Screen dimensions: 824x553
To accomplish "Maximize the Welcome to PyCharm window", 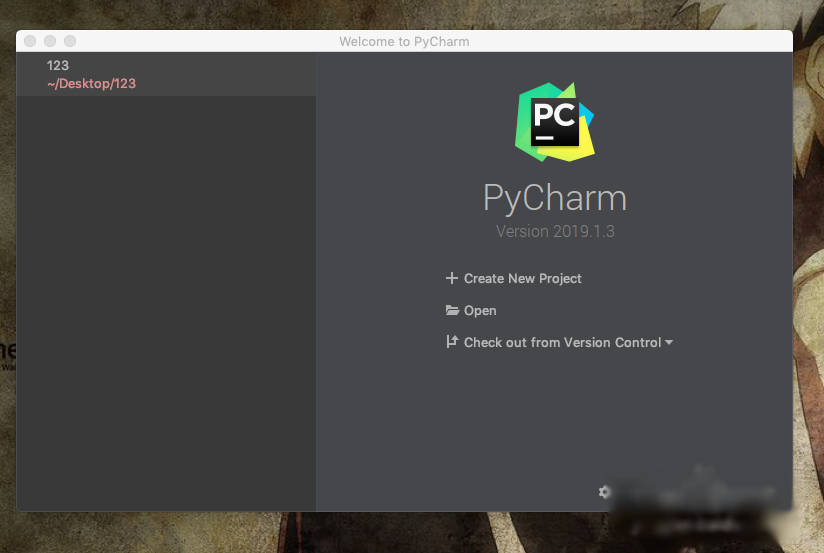I will tap(70, 41).
